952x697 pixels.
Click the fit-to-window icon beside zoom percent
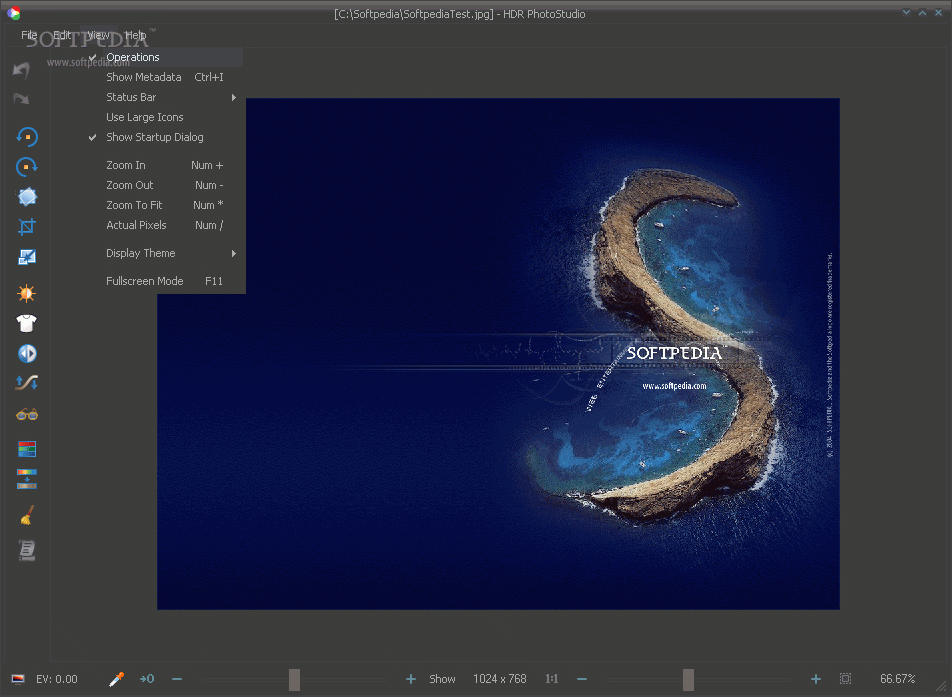click(x=845, y=679)
